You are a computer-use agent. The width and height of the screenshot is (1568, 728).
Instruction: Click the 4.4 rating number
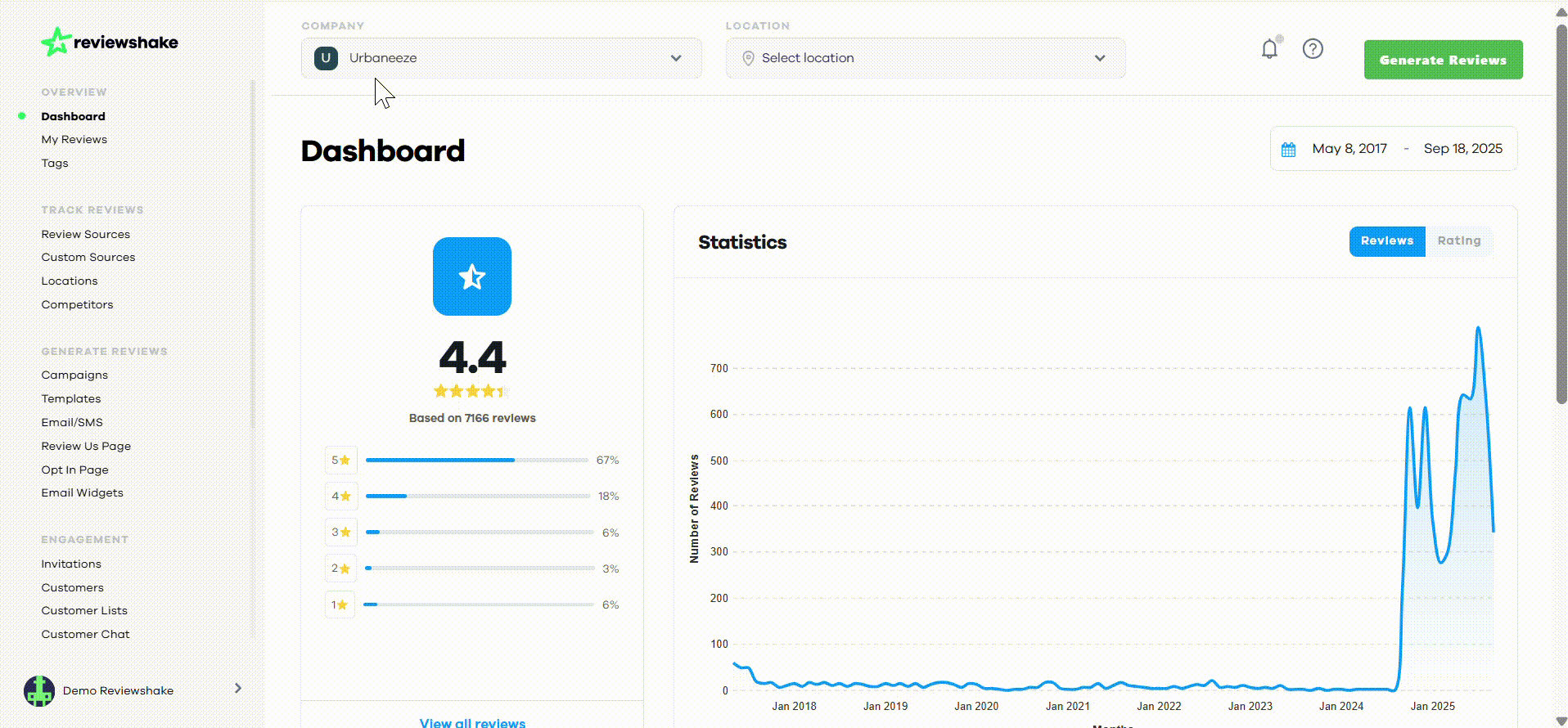click(x=472, y=357)
